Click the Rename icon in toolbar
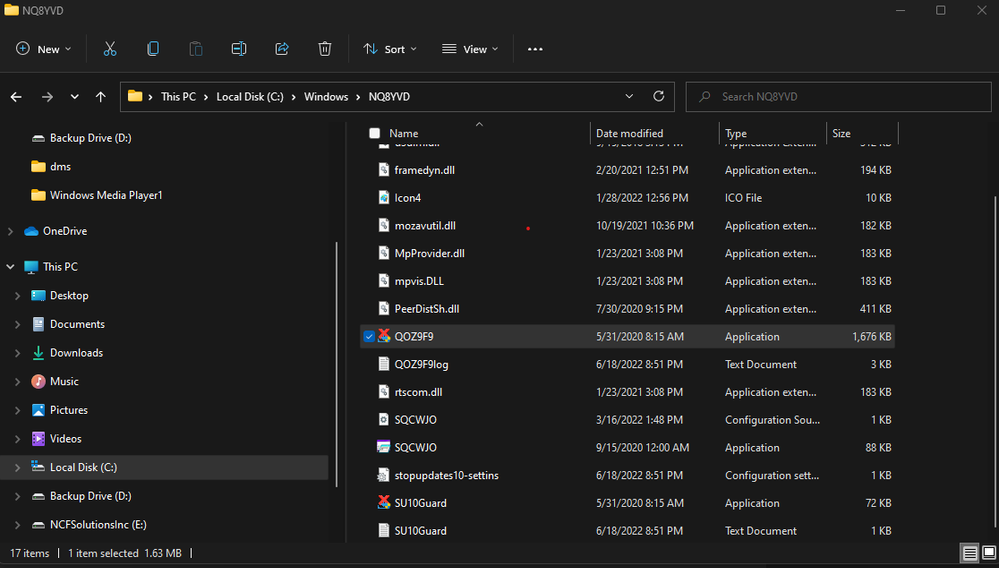 coord(239,49)
